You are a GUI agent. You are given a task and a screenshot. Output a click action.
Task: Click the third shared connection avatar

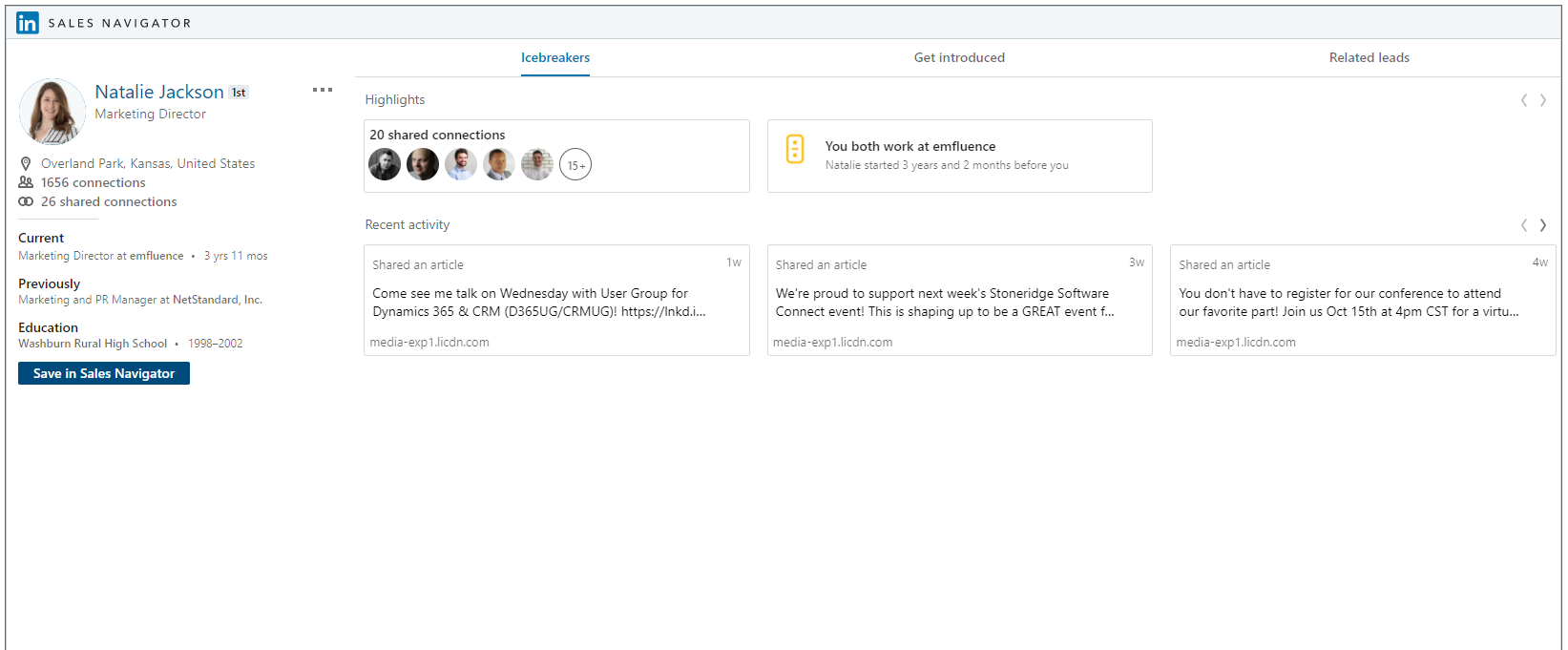(x=461, y=164)
